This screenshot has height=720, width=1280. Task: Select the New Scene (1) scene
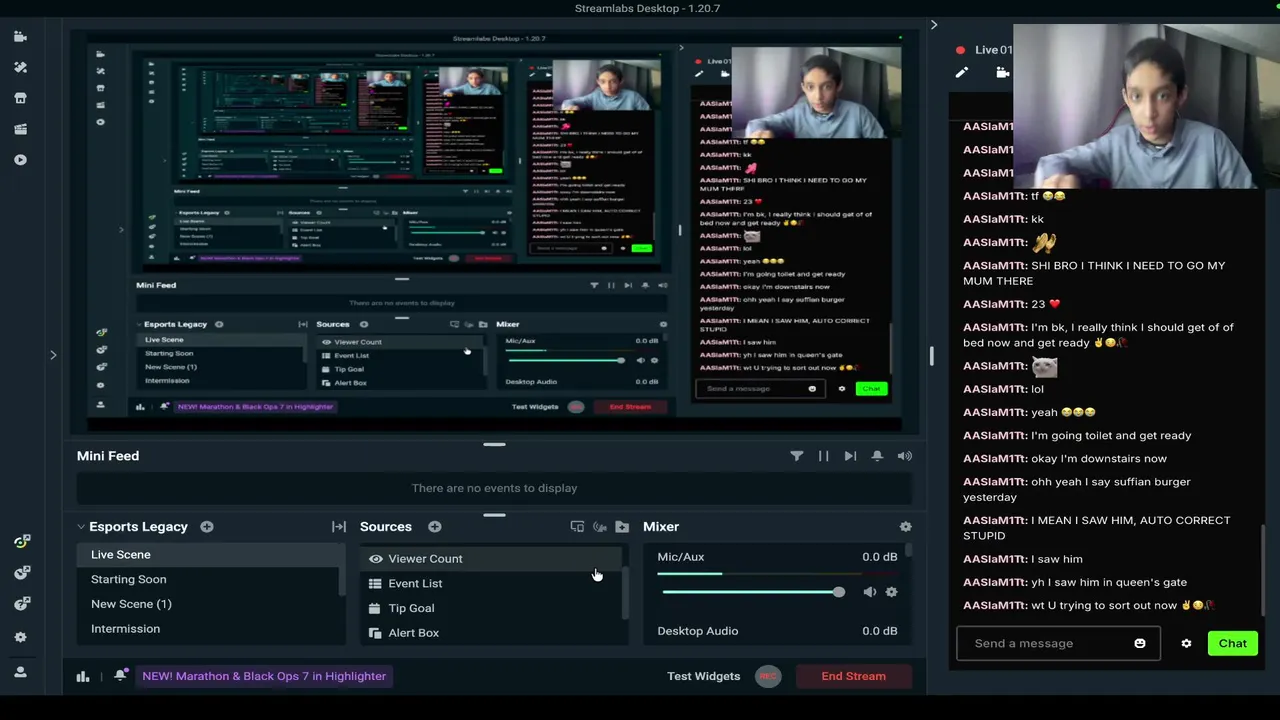pyautogui.click(x=209, y=604)
